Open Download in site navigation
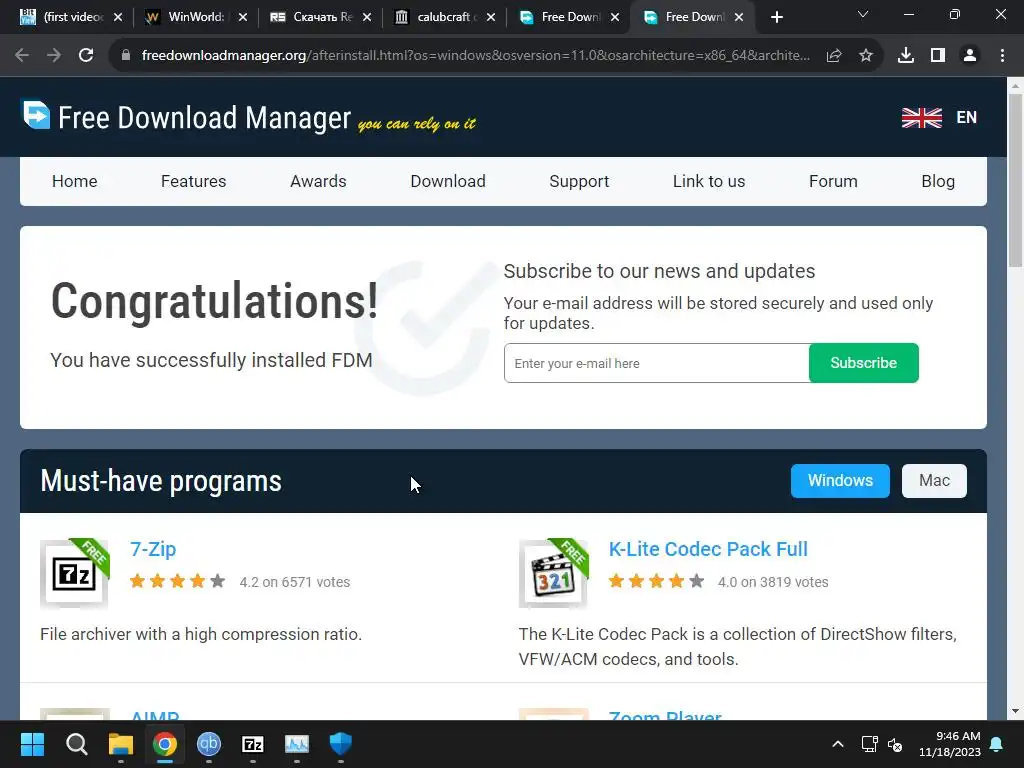The width and height of the screenshot is (1024, 768). pyautogui.click(x=448, y=182)
